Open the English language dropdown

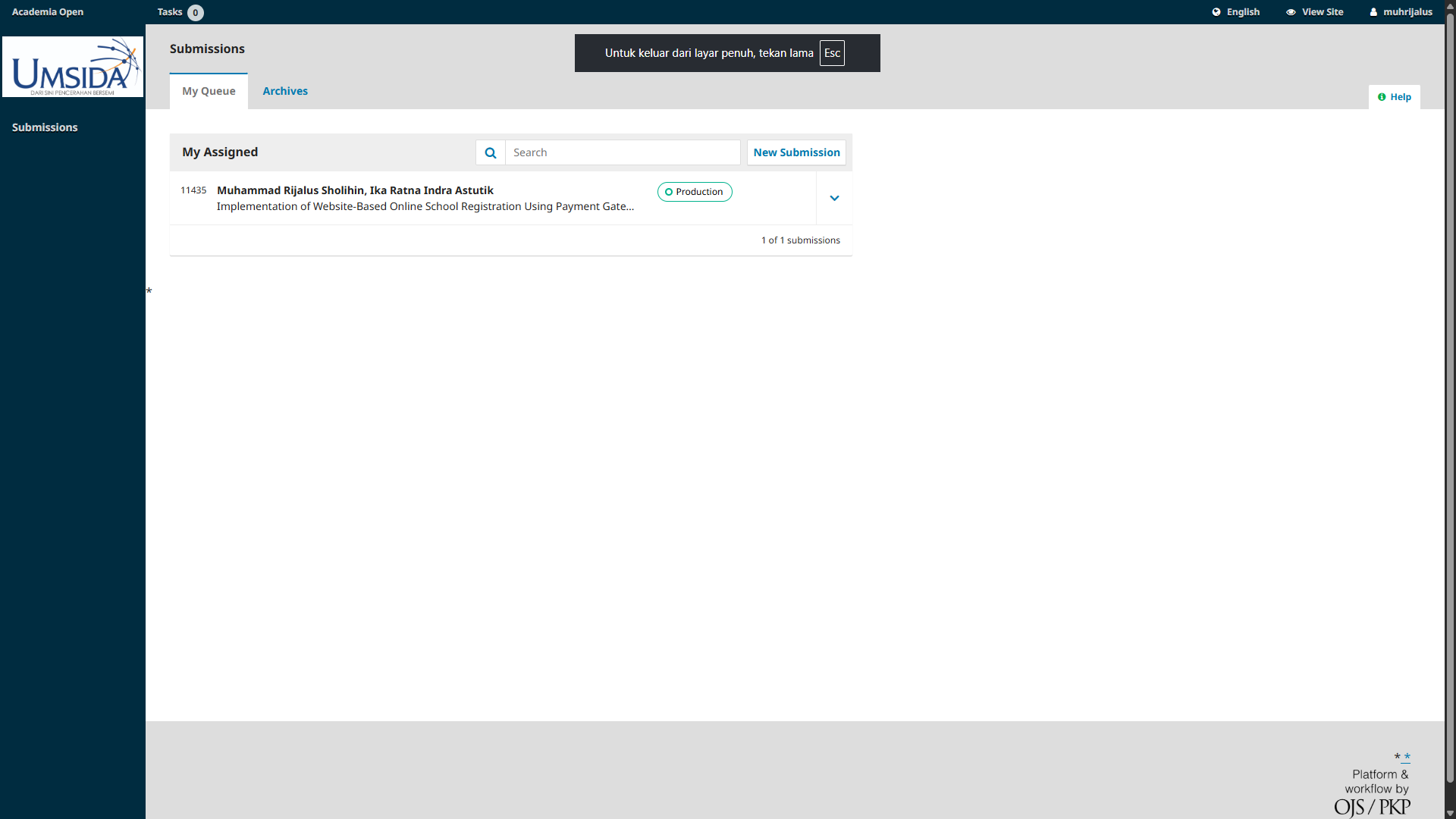(1243, 12)
